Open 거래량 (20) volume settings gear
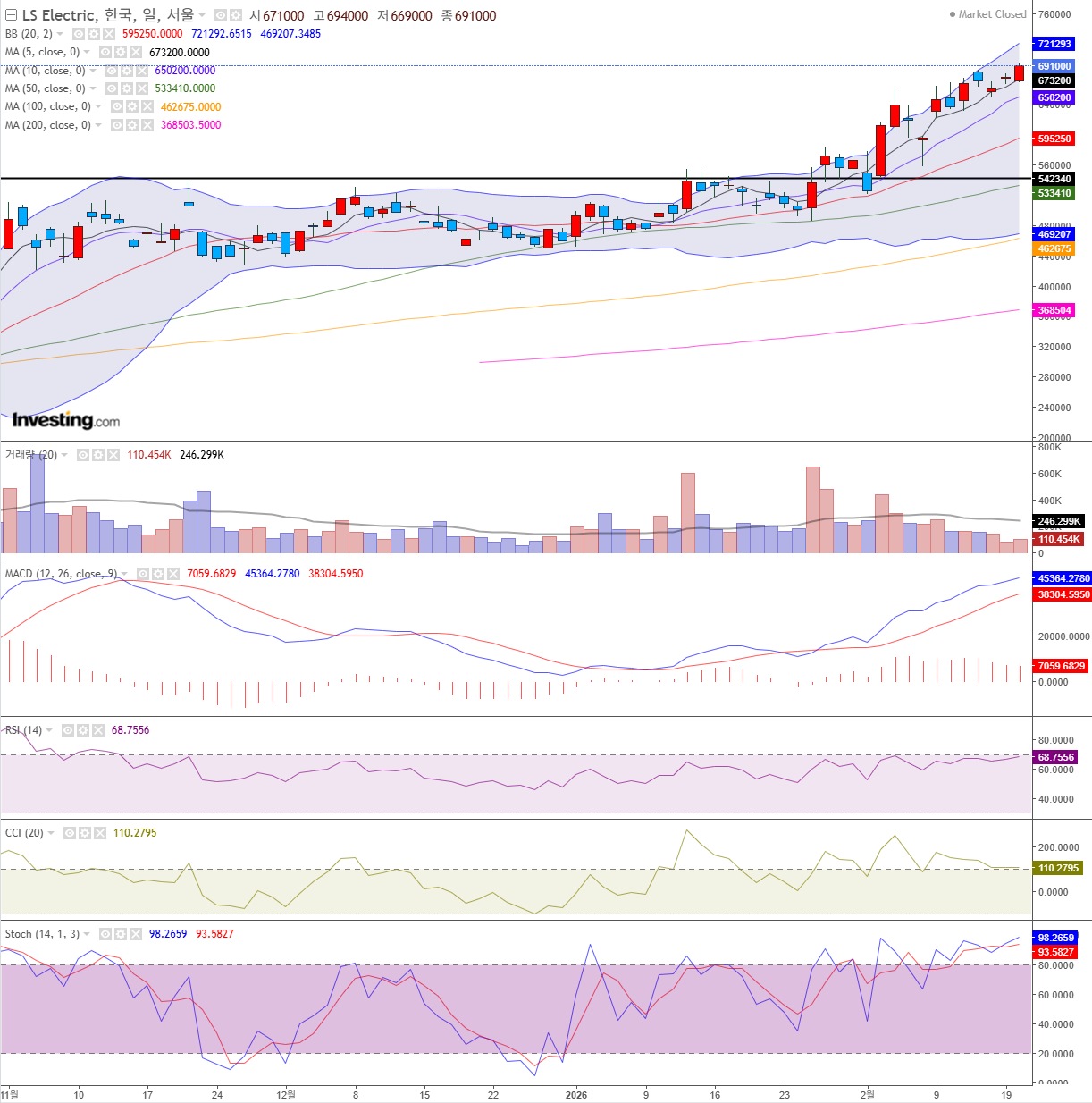Viewport: 1092px width, 1103px height. click(98, 455)
